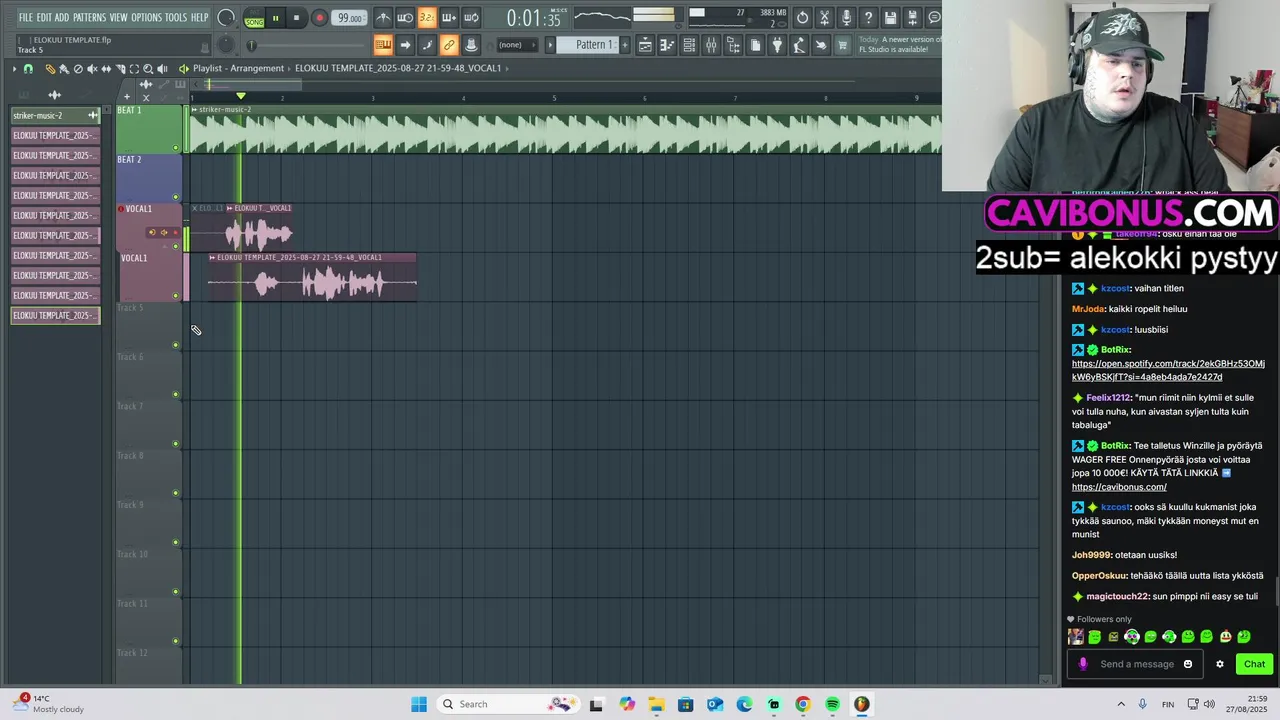Image resolution: width=1280 pixels, height=720 pixels.
Task: Mute the BEAT 1 track green light
Action: point(176,148)
